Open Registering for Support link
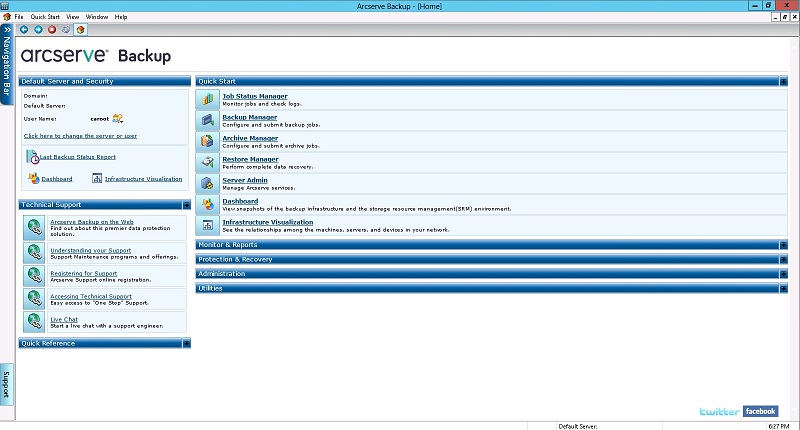The height and width of the screenshot is (430, 800). tap(84, 273)
